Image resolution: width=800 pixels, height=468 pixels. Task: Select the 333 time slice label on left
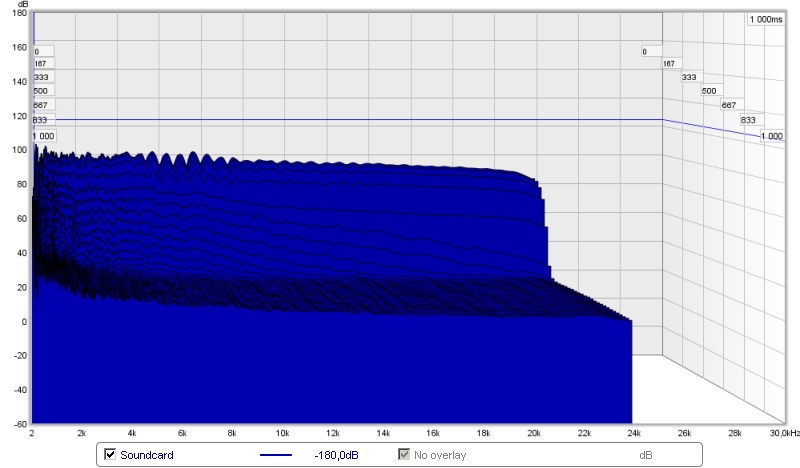pos(41,77)
